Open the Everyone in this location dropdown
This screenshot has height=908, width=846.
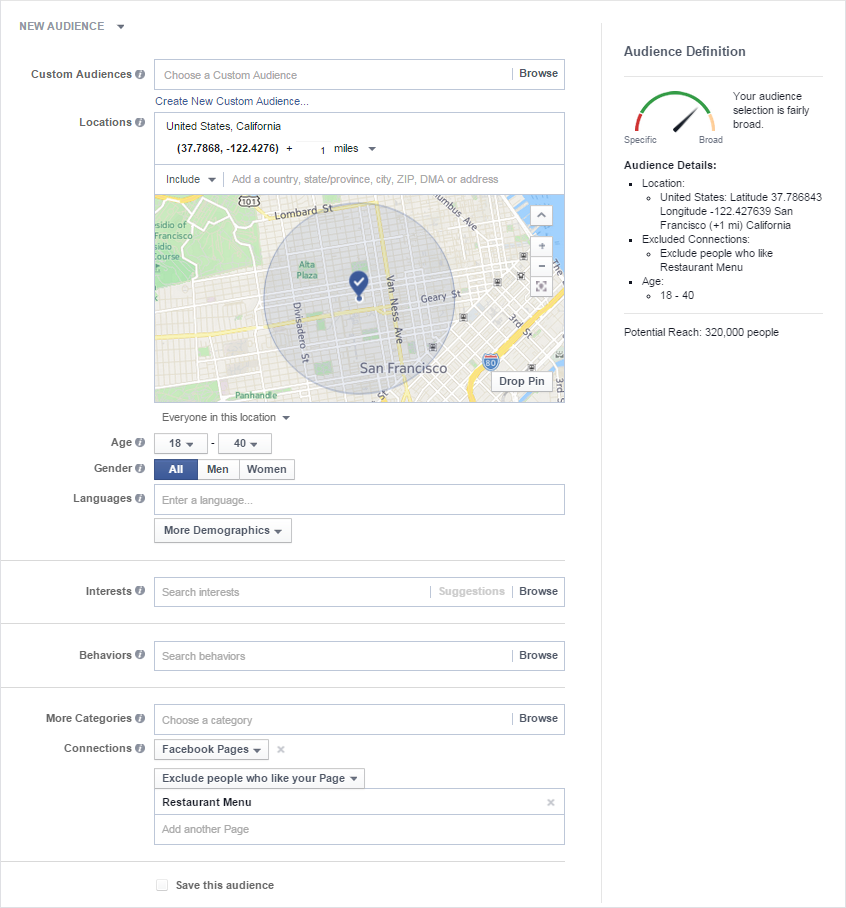point(224,417)
